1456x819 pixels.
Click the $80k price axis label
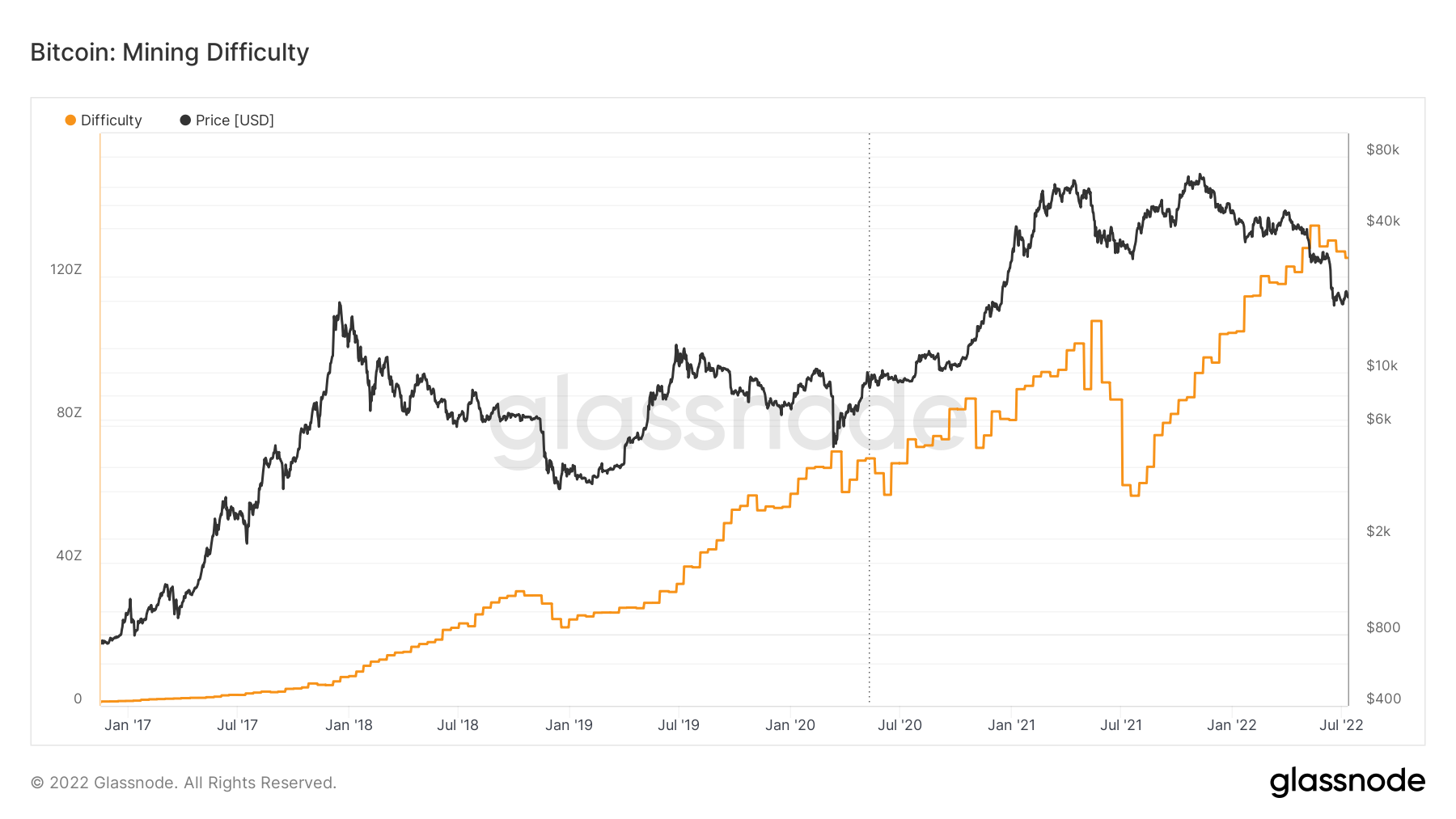pos(1382,150)
